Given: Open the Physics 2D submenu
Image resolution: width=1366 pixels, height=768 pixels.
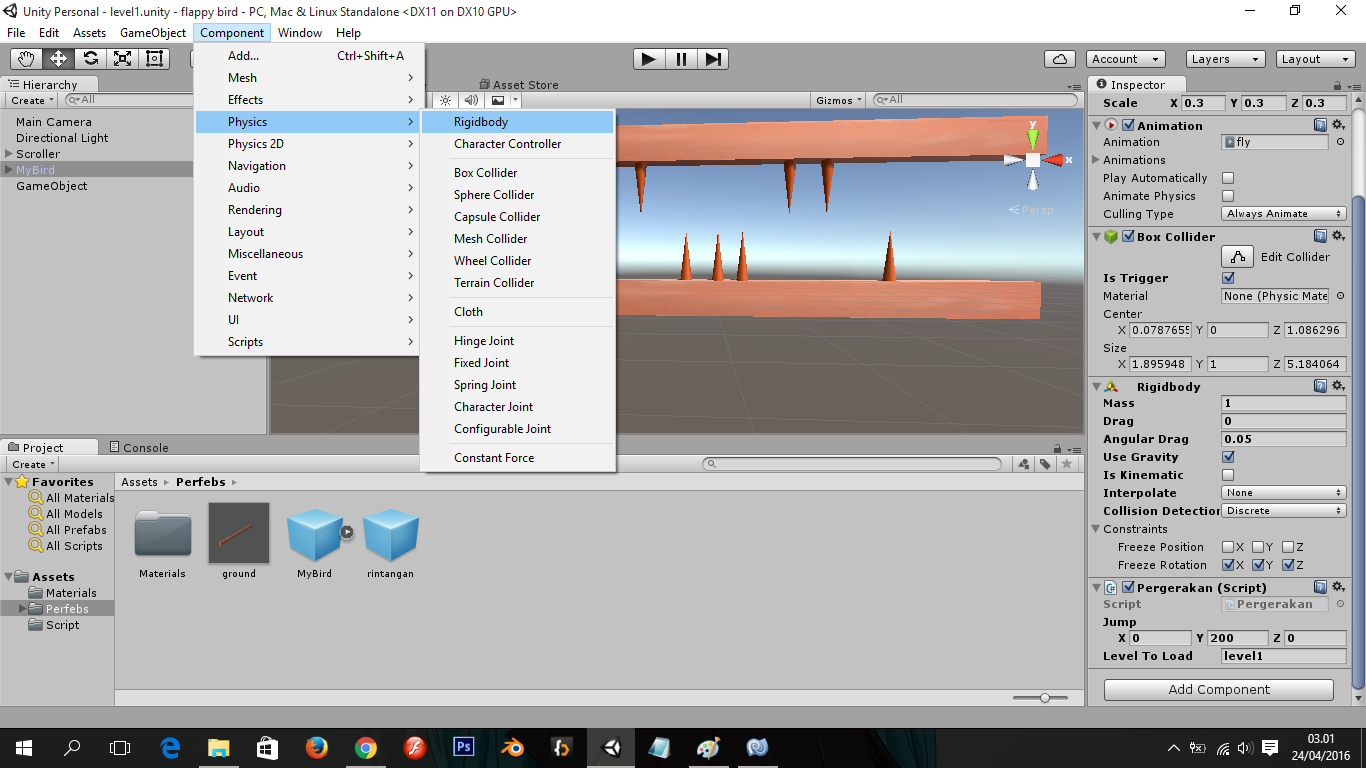Looking at the screenshot, I should (309, 144).
